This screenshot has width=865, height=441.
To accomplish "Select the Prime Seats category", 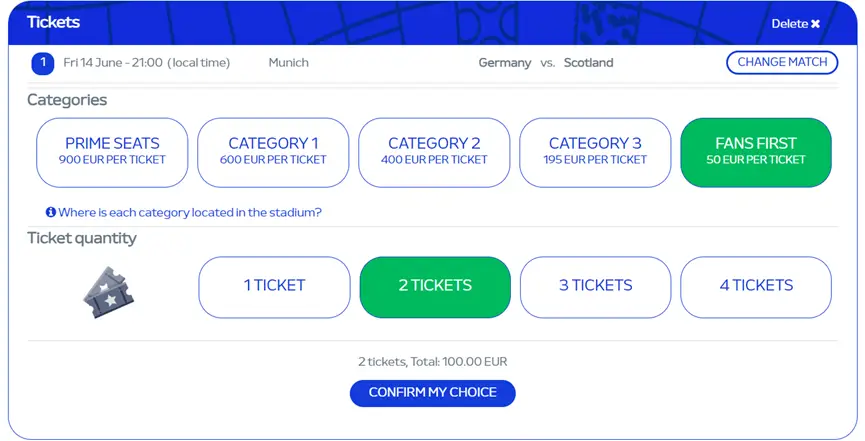I will click(x=112, y=152).
